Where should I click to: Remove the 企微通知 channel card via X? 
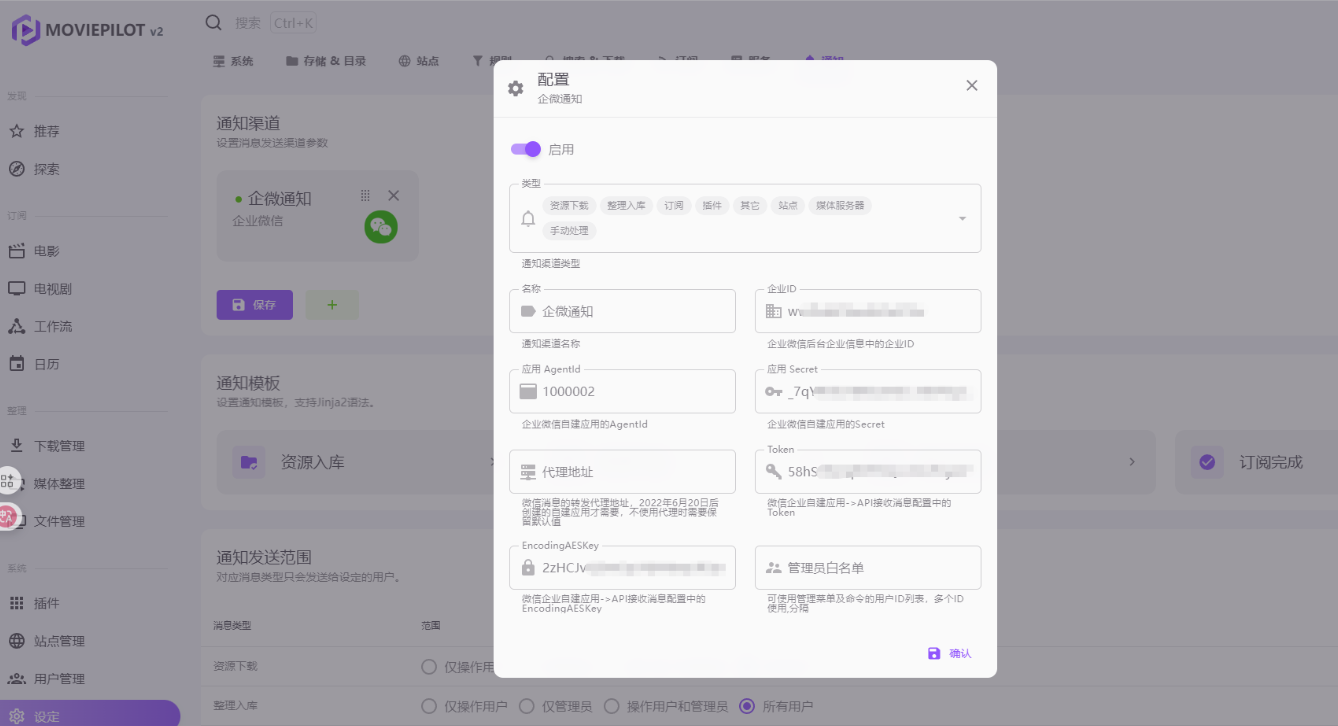393,196
